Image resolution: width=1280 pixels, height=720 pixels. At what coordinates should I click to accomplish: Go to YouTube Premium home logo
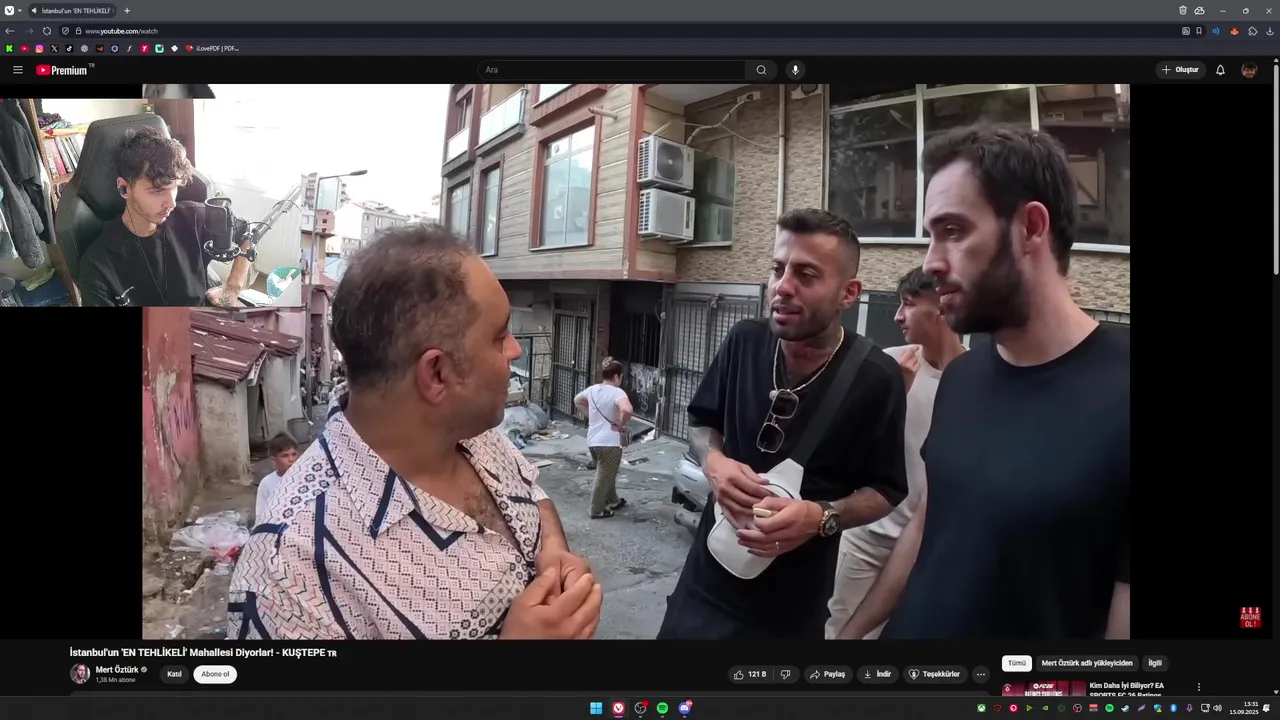(x=62, y=70)
